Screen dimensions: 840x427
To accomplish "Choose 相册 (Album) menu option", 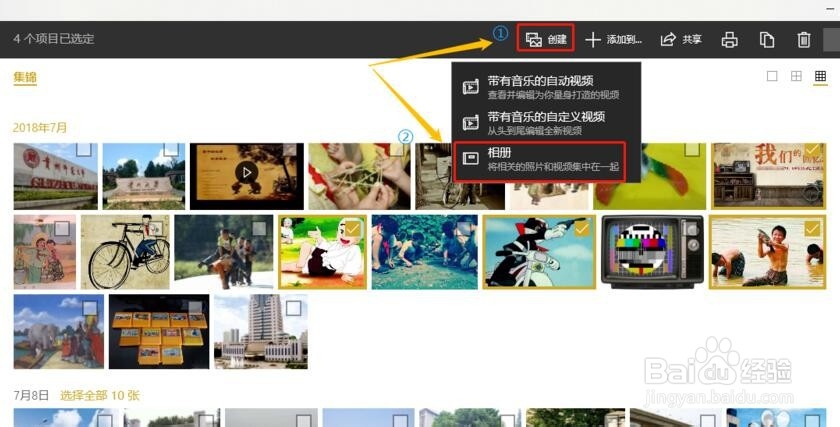I will pos(540,161).
